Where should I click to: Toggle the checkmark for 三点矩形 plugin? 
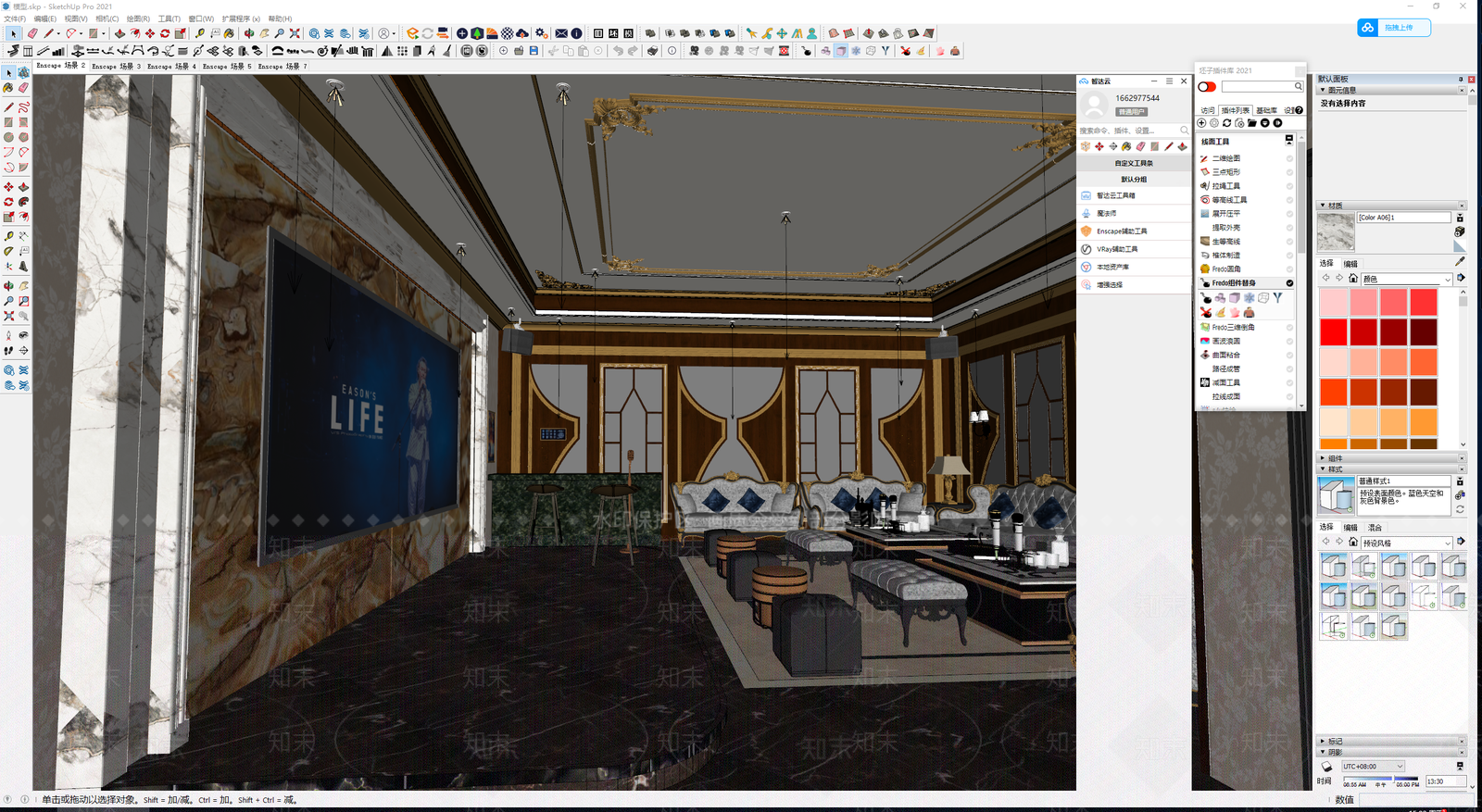pyautogui.click(x=1289, y=172)
